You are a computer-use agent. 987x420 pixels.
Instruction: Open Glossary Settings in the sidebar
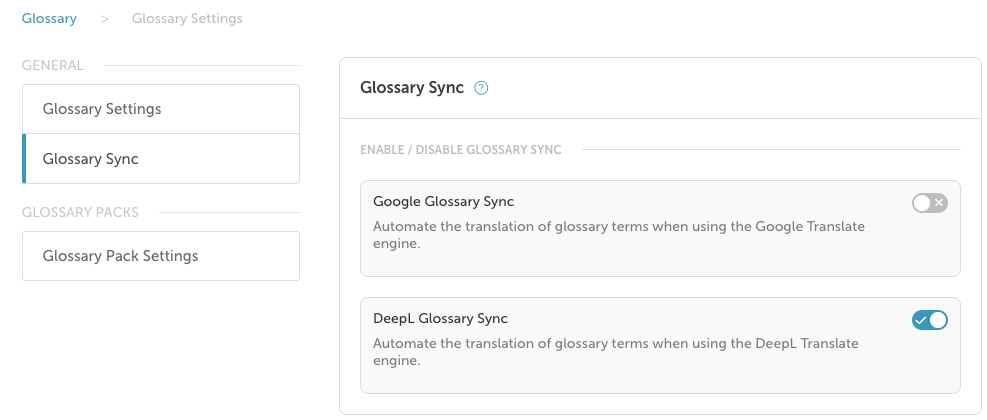(161, 109)
